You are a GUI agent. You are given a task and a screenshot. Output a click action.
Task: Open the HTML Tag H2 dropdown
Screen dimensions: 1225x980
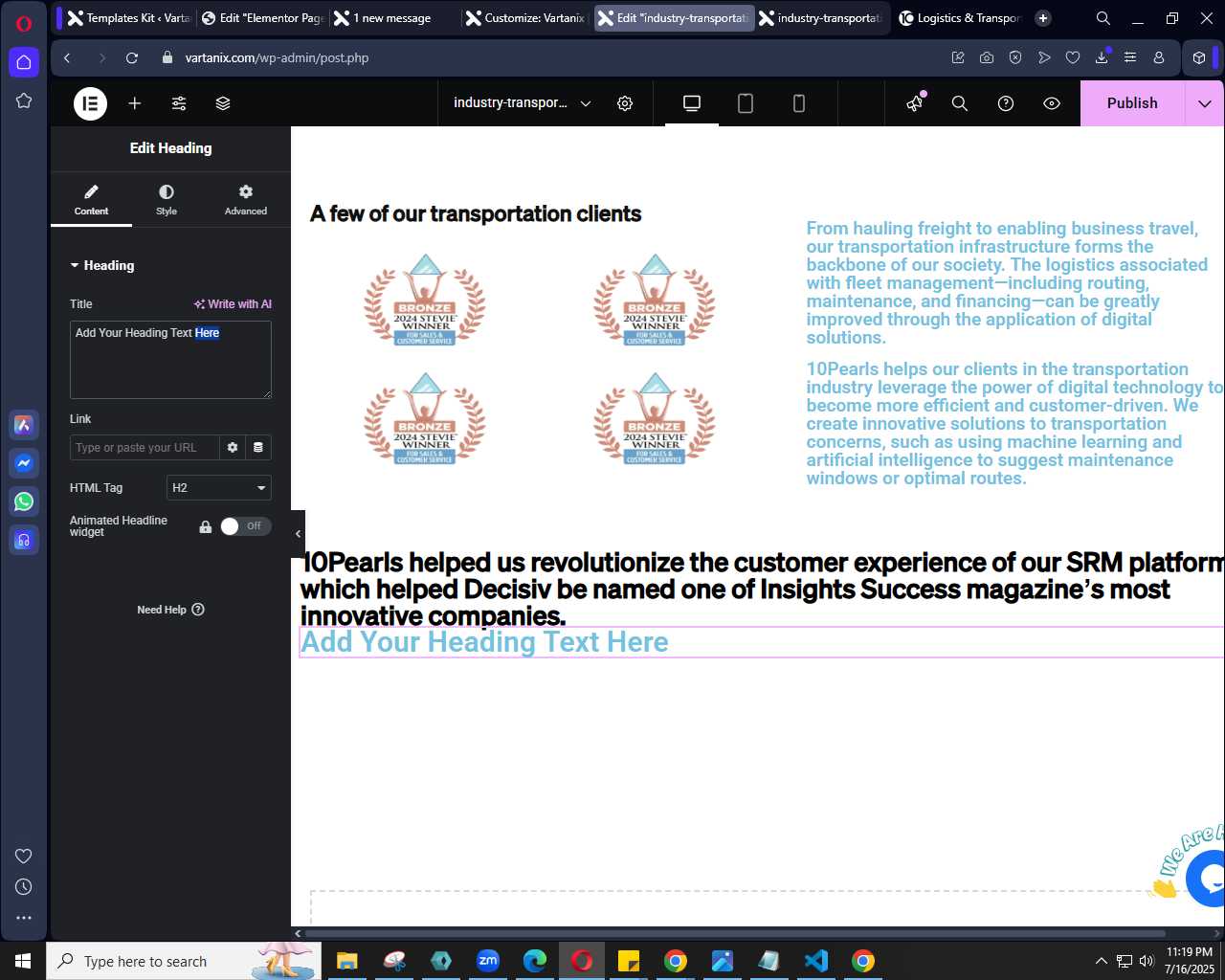[x=219, y=488]
